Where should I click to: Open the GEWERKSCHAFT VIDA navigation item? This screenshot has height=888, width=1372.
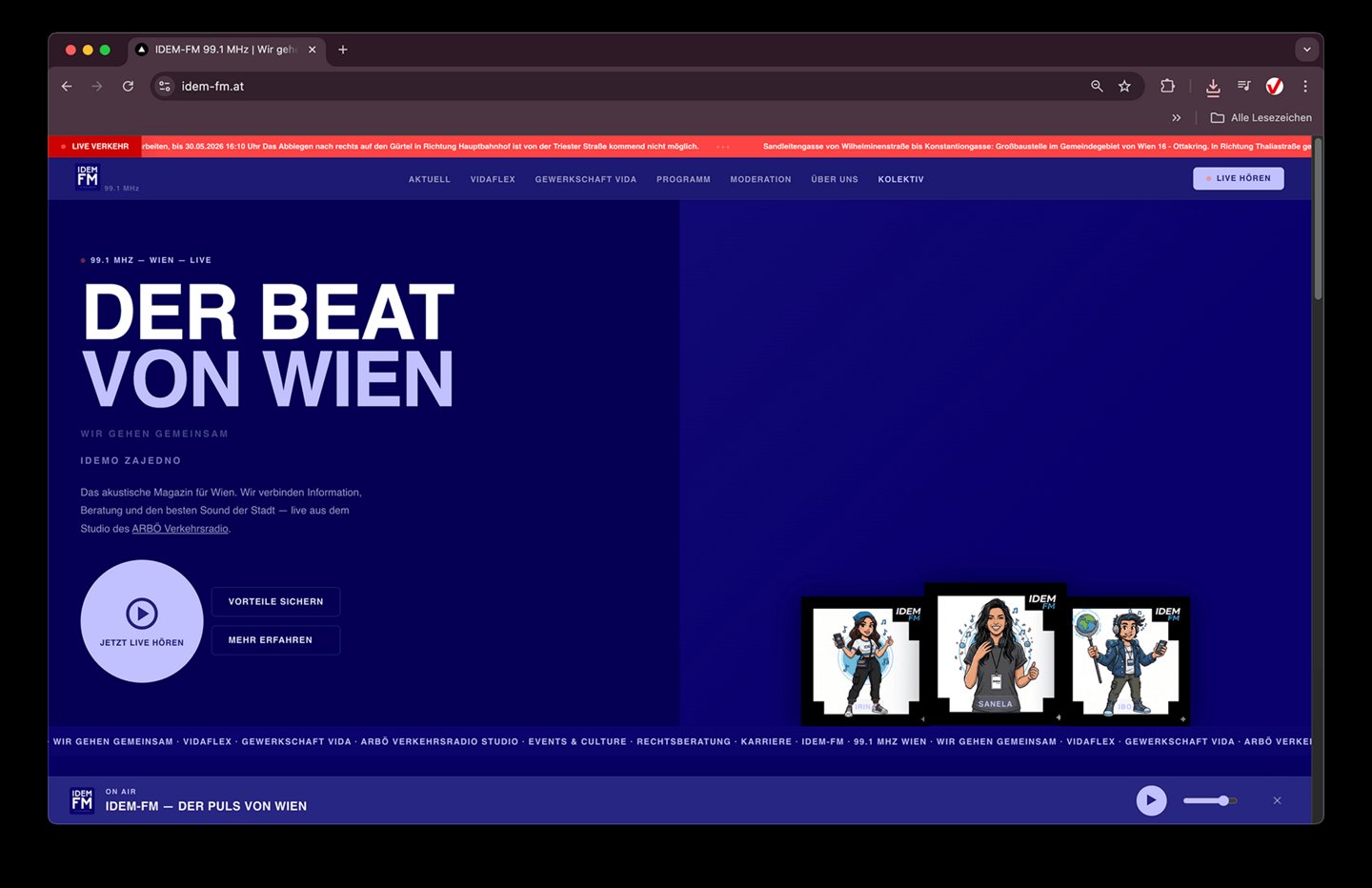[586, 179]
